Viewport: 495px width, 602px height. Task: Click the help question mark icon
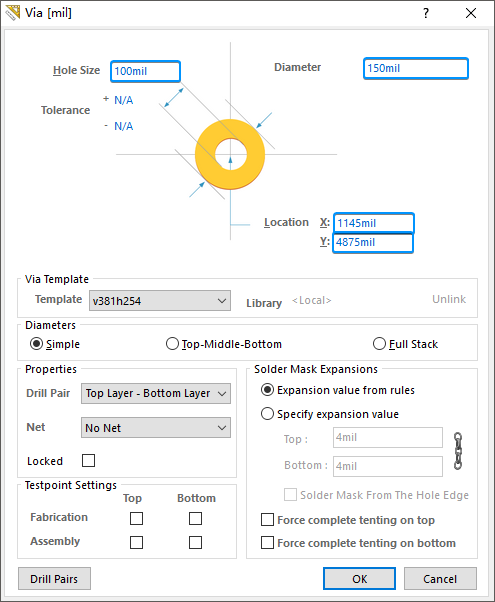click(x=426, y=13)
